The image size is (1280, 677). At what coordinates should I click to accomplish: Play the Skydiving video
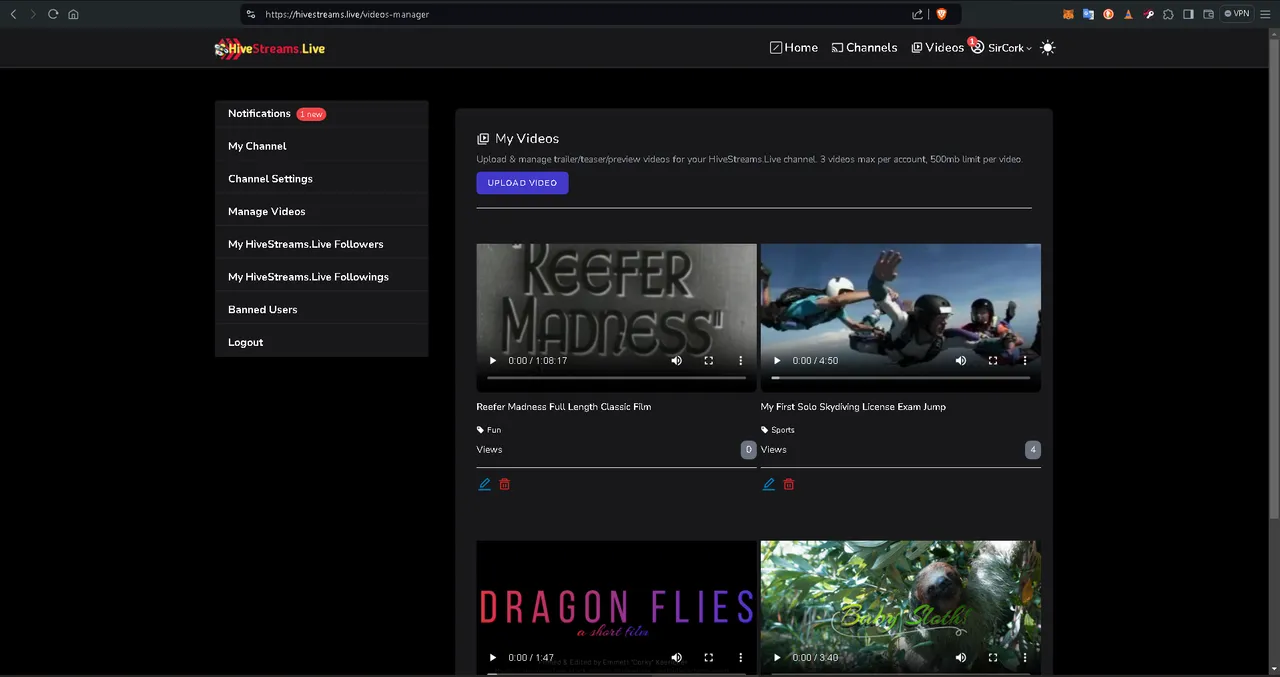click(x=777, y=361)
